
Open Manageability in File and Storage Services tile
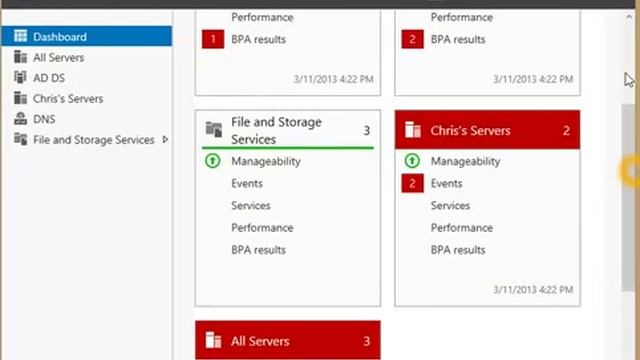tap(266, 161)
